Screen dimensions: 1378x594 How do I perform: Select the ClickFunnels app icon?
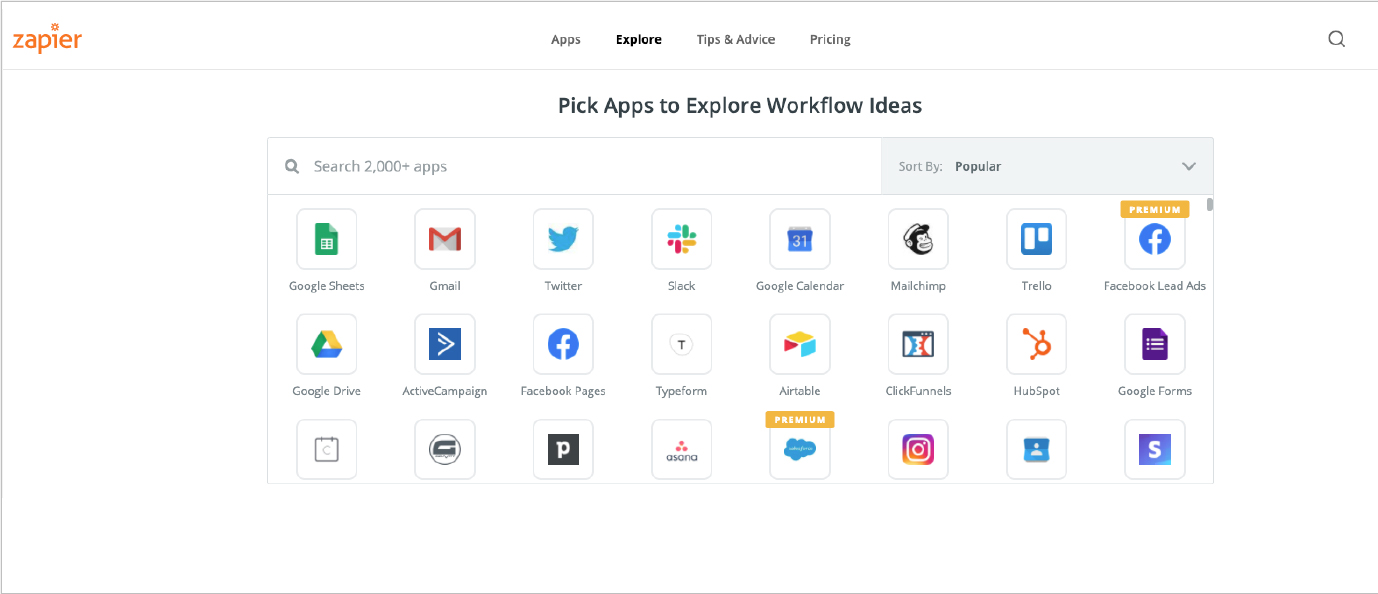pos(918,344)
